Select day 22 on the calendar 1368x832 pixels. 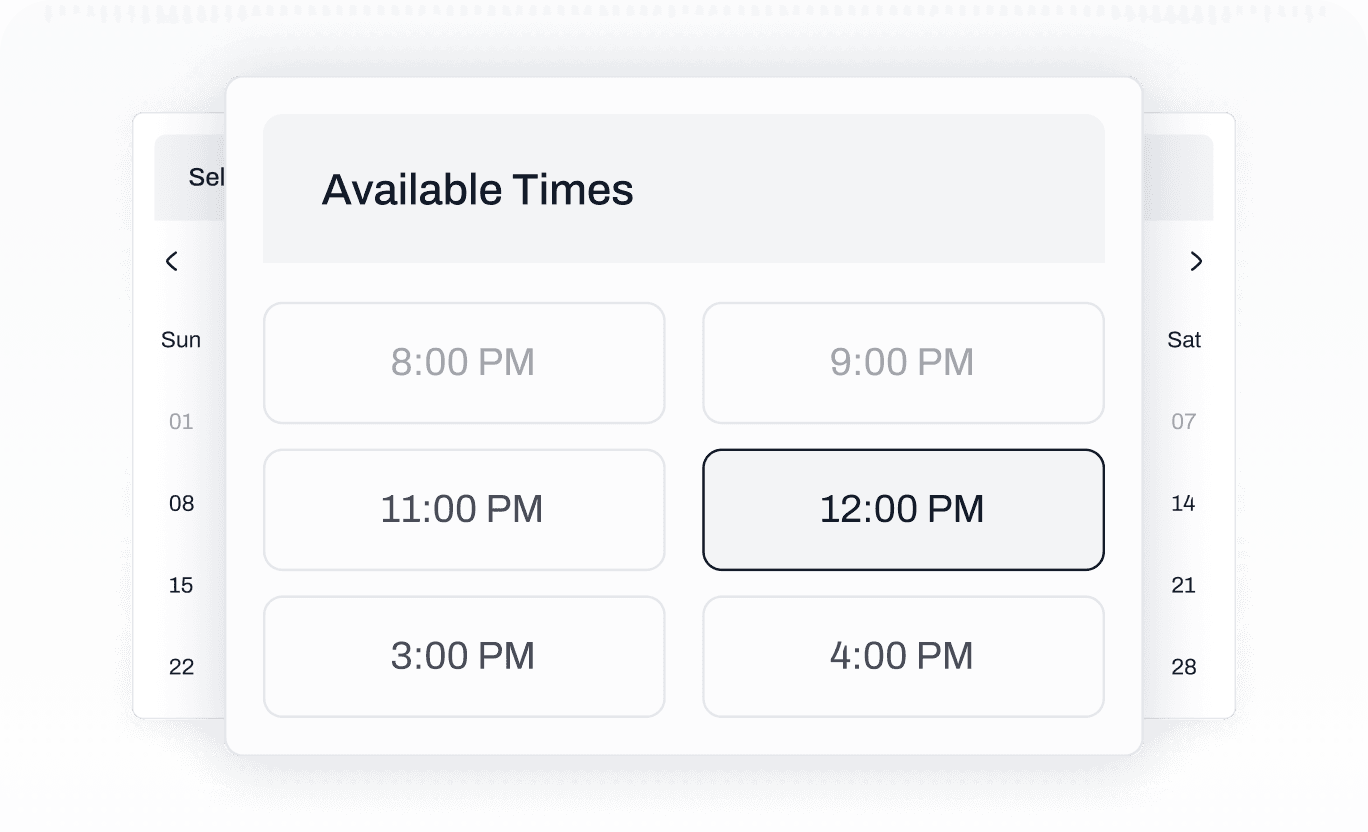coord(181,667)
